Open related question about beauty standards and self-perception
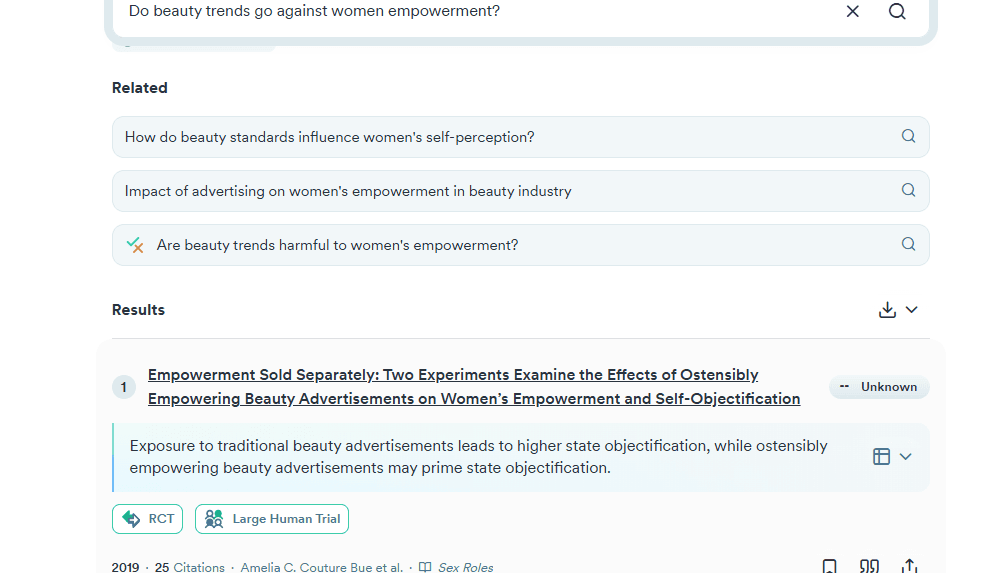This screenshot has width=989, height=573. tap(520, 137)
